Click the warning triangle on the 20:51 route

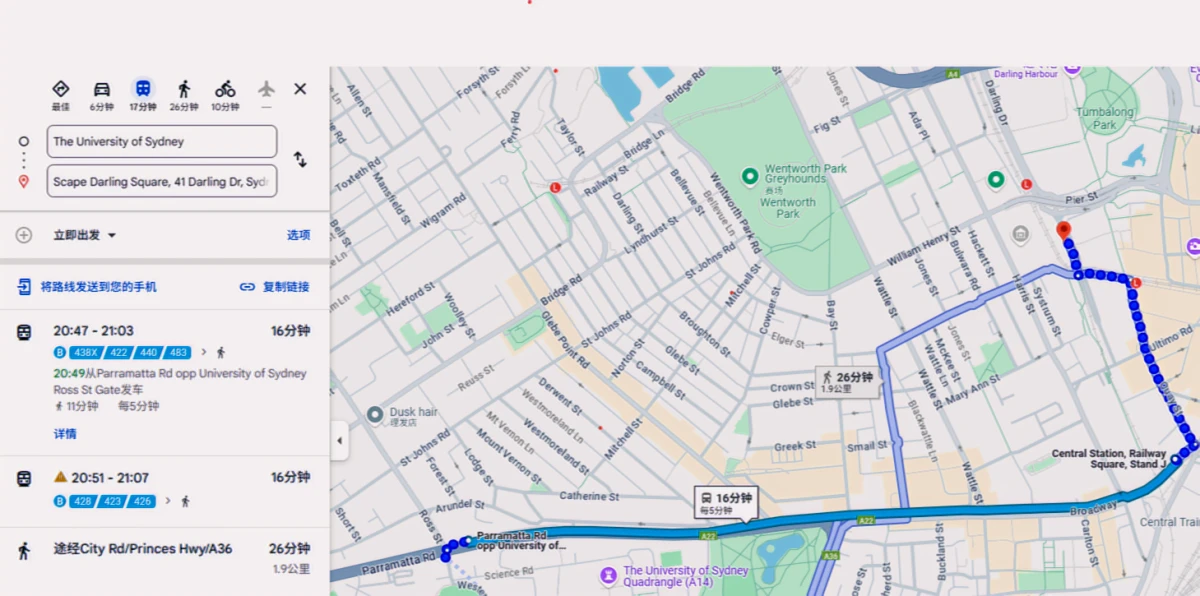pyautogui.click(x=60, y=478)
